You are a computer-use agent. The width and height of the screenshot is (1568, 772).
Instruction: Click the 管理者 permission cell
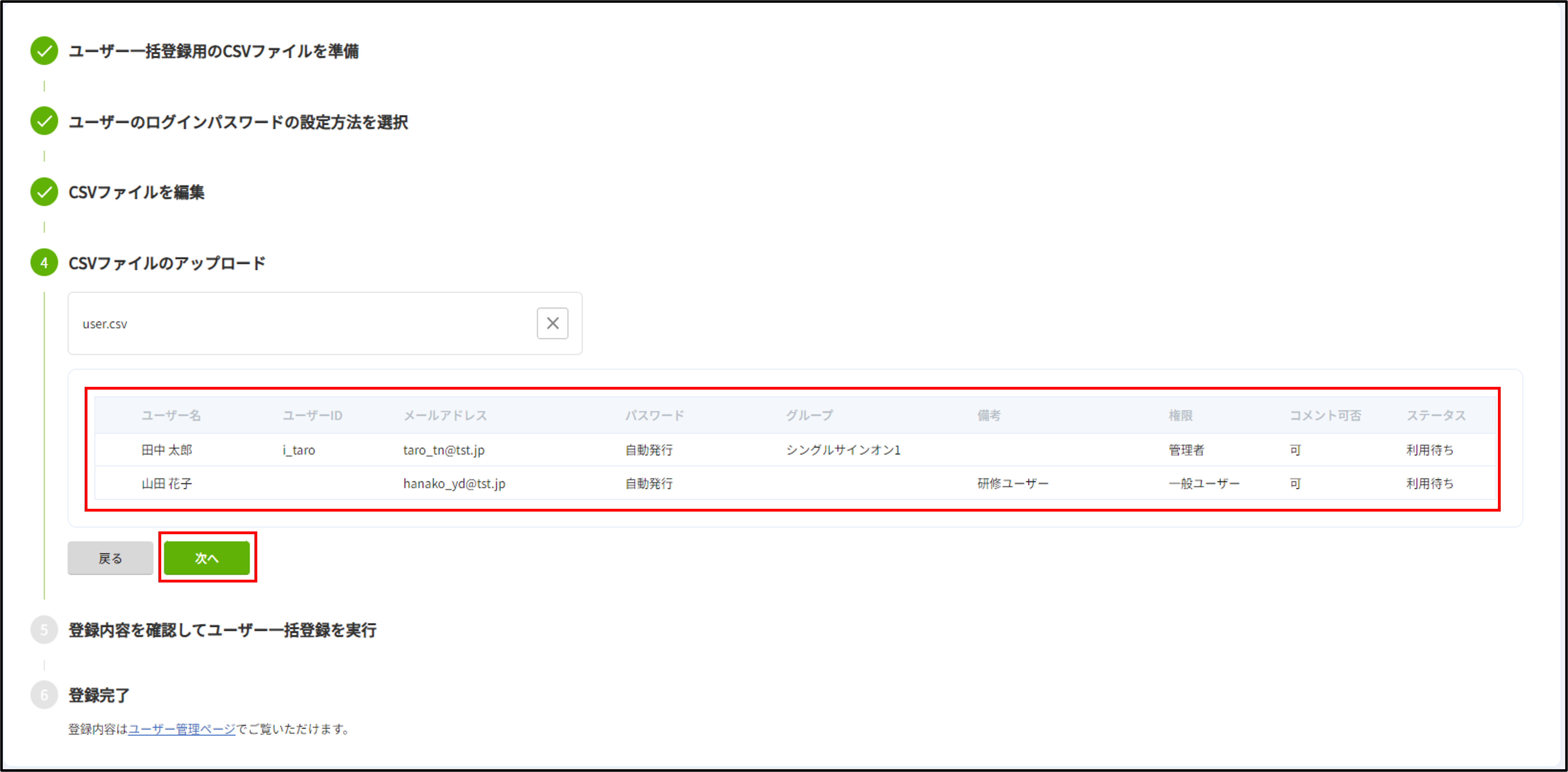point(1186,450)
